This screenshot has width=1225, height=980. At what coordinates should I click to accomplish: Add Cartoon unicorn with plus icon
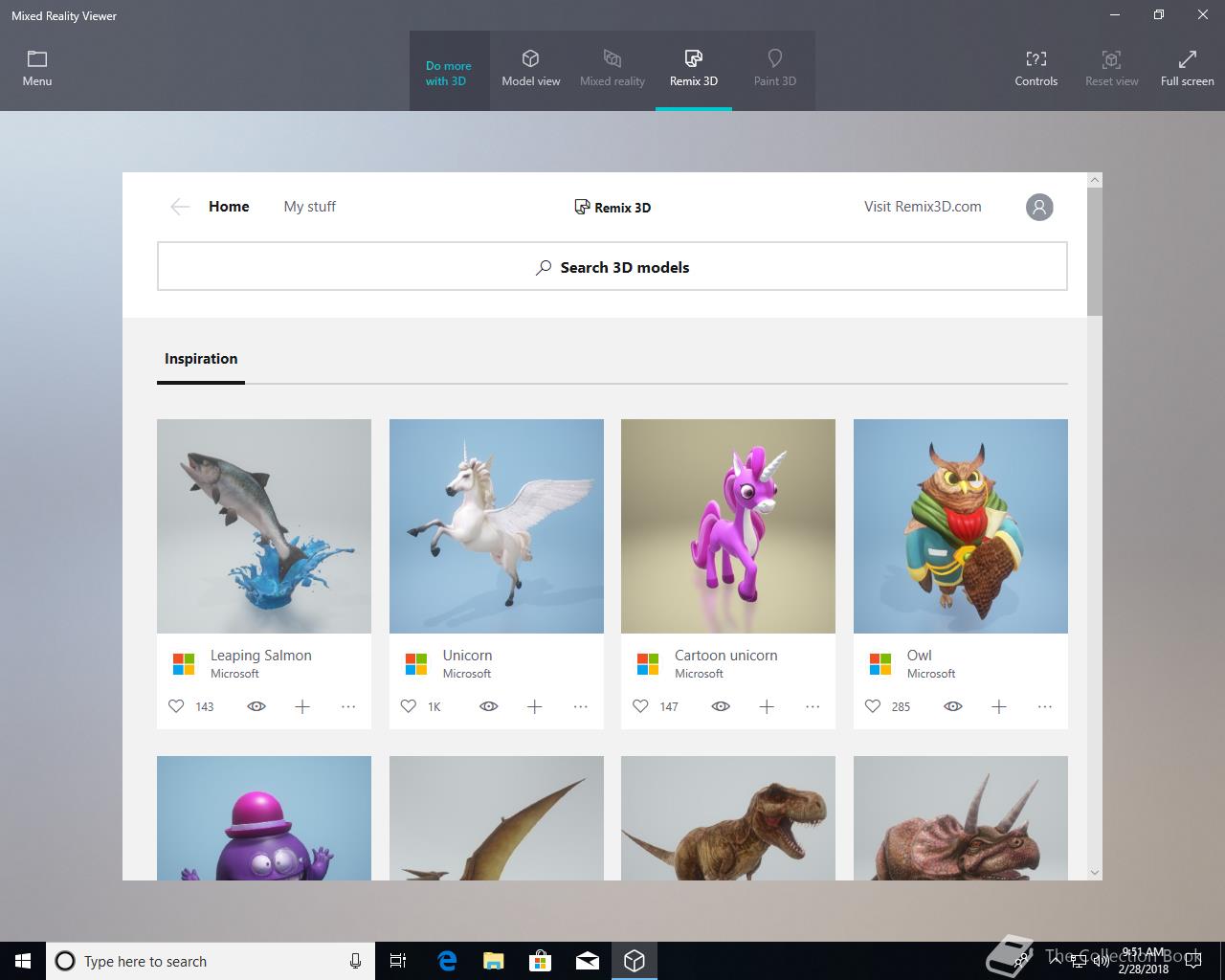pos(767,706)
